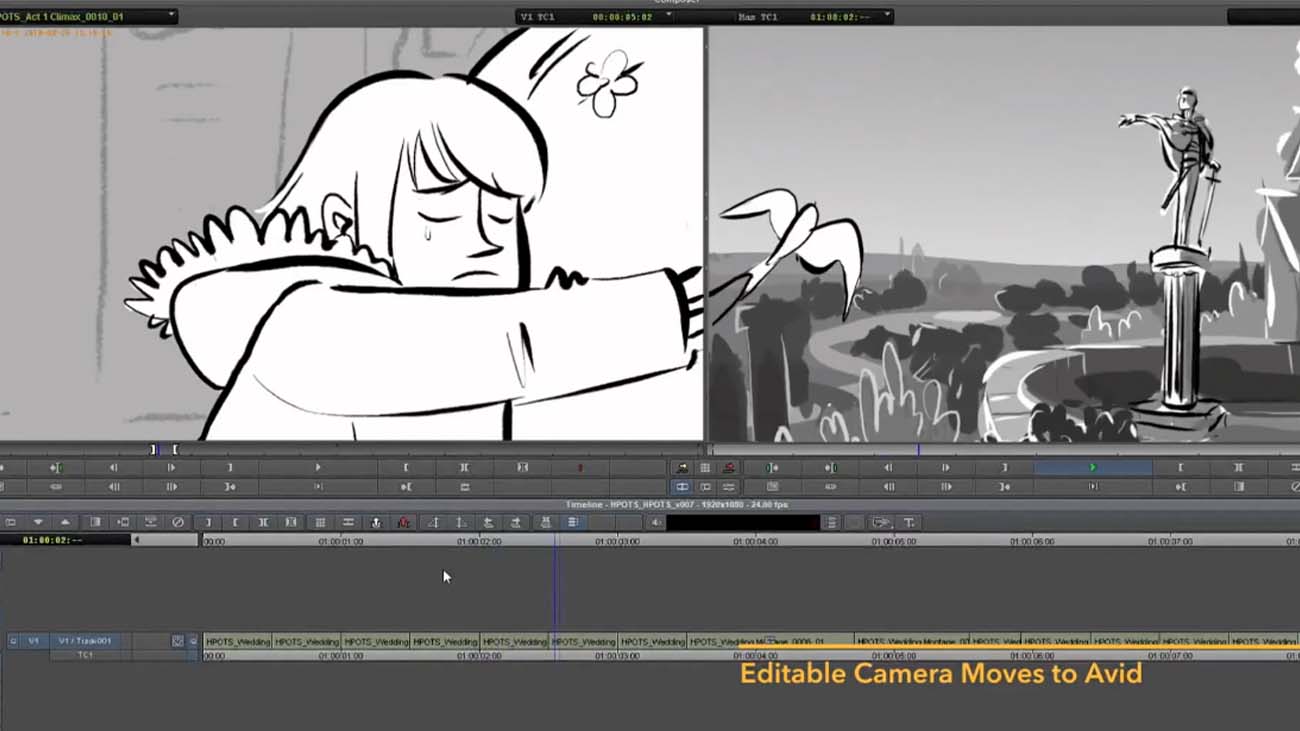Click red record icon under source monitor
This screenshot has width=1300, height=731.
[x=580, y=467]
